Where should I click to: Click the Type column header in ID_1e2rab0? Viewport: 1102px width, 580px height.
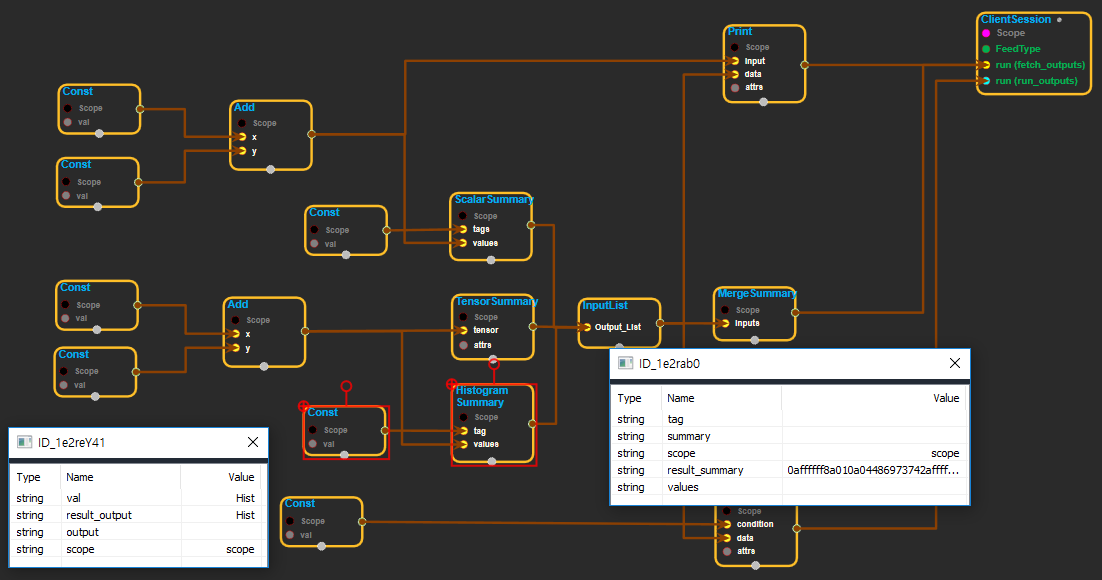tap(629, 398)
